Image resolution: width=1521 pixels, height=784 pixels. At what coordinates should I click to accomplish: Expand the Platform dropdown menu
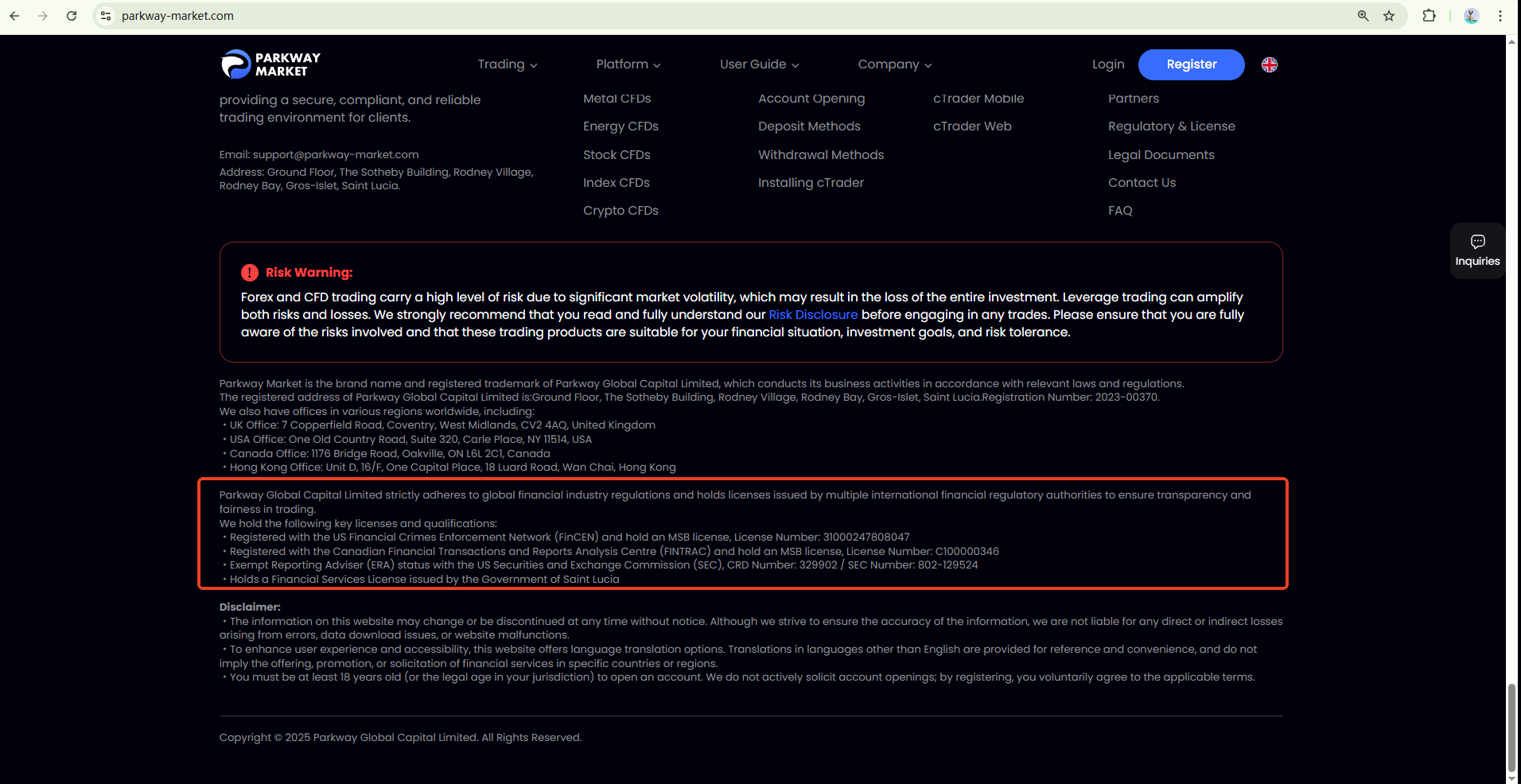[628, 64]
